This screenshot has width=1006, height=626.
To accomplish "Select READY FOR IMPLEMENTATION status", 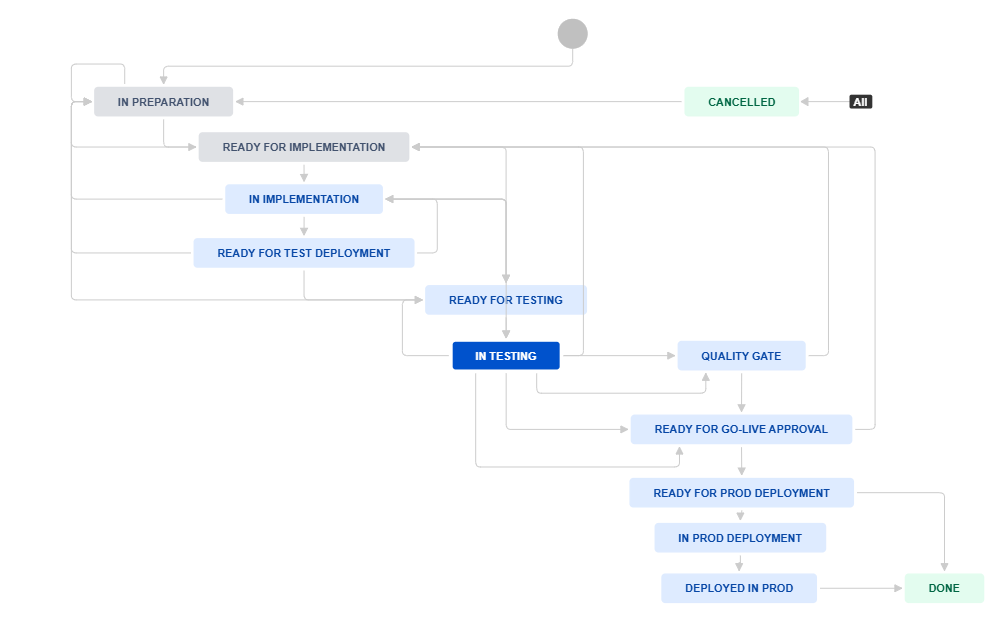I will [304, 147].
